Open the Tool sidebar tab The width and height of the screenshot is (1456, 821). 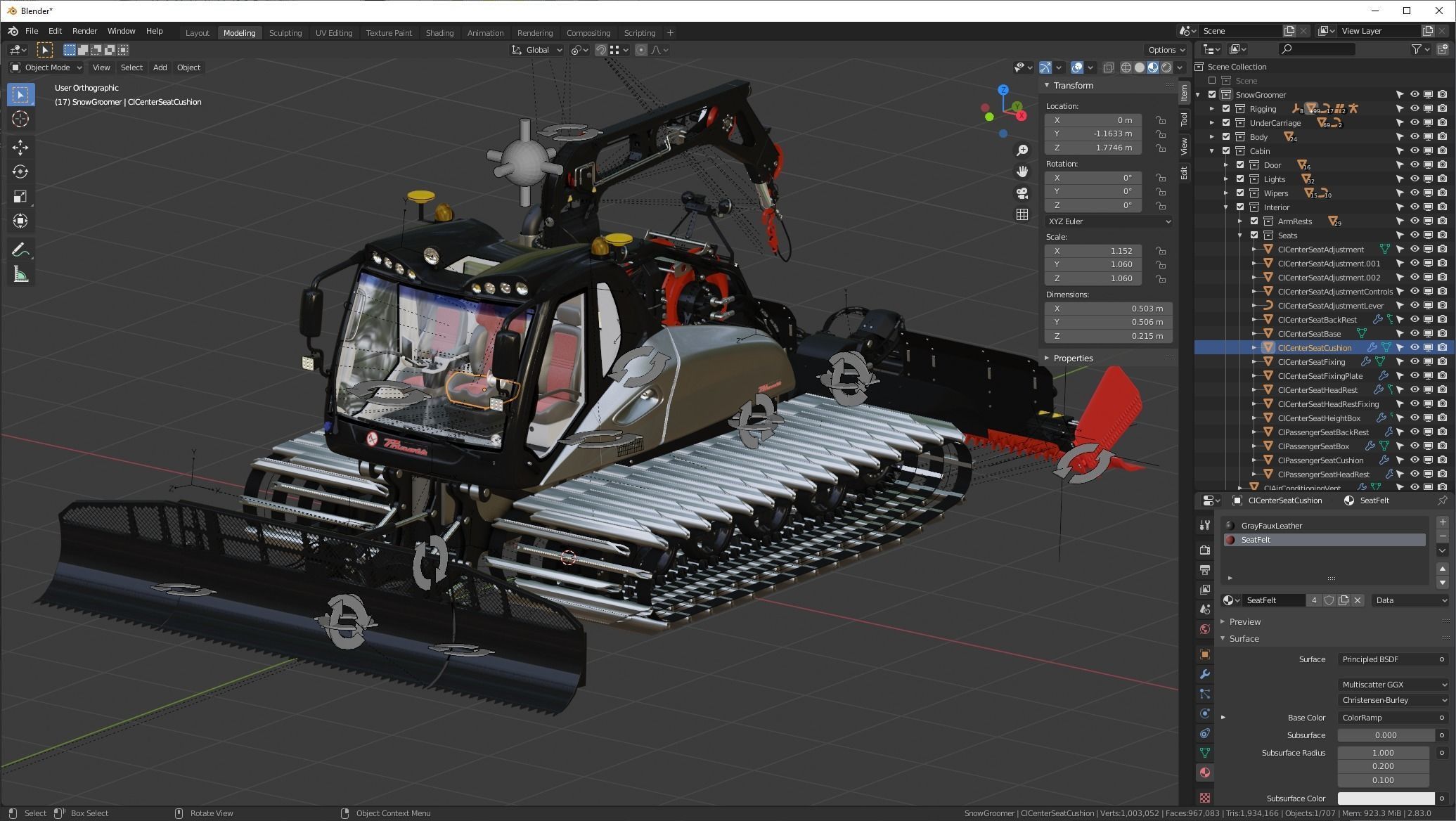(x=1184, y=120)
